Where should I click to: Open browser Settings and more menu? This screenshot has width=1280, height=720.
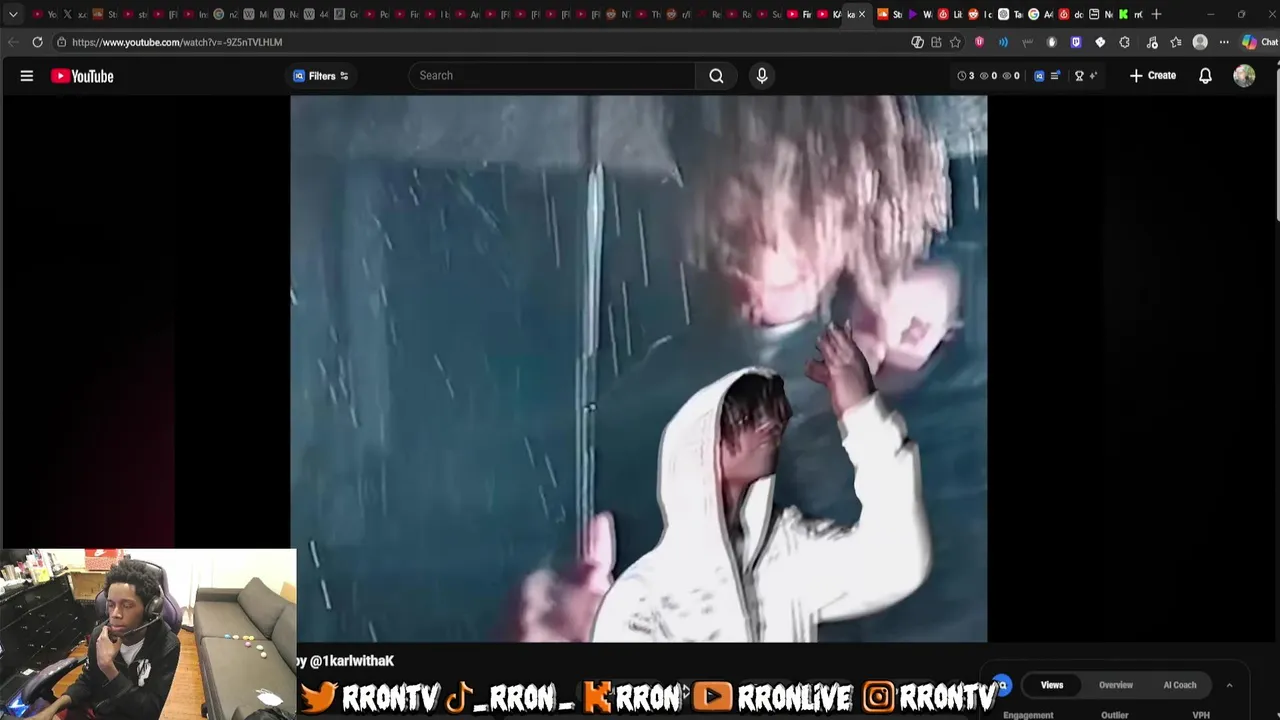pos(1224,42)
